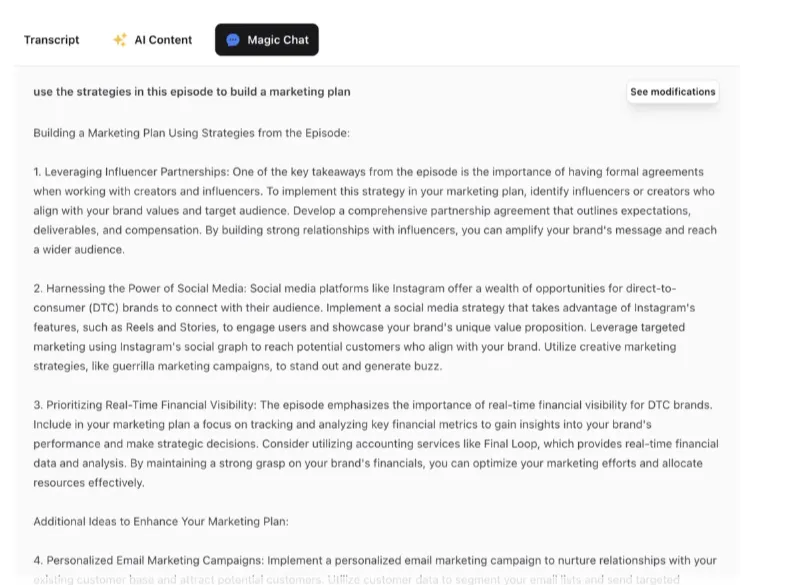Screen dimensions: 791x585
Task: Click the sparkle icon beside AI Content
Action: [x=120, y=40]
